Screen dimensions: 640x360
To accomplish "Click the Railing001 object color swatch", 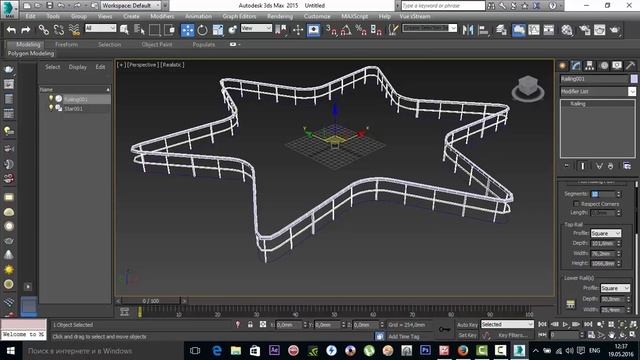I will tap(634, 79).
